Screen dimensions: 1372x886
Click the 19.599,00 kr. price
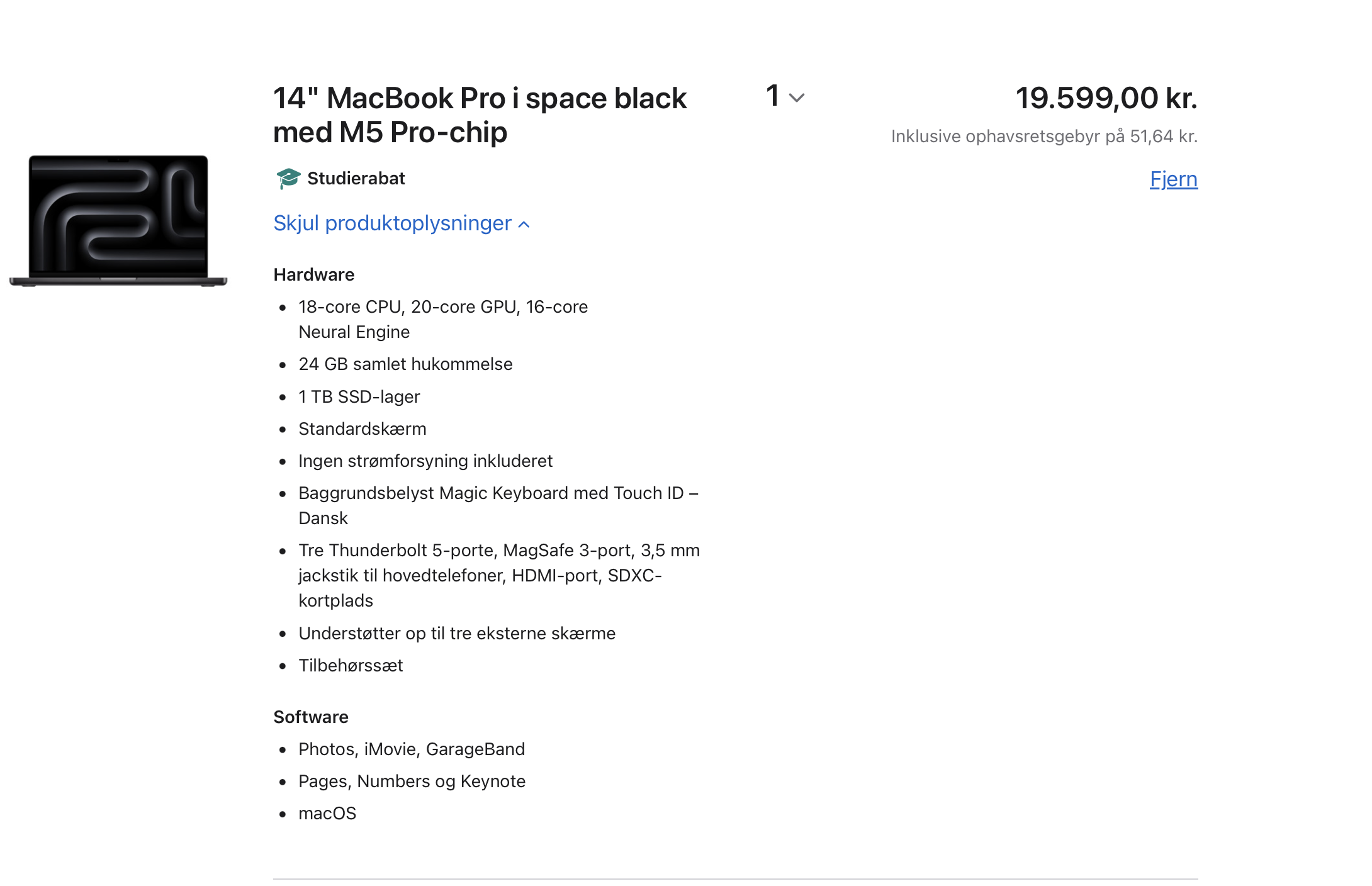coord(1106,98)
